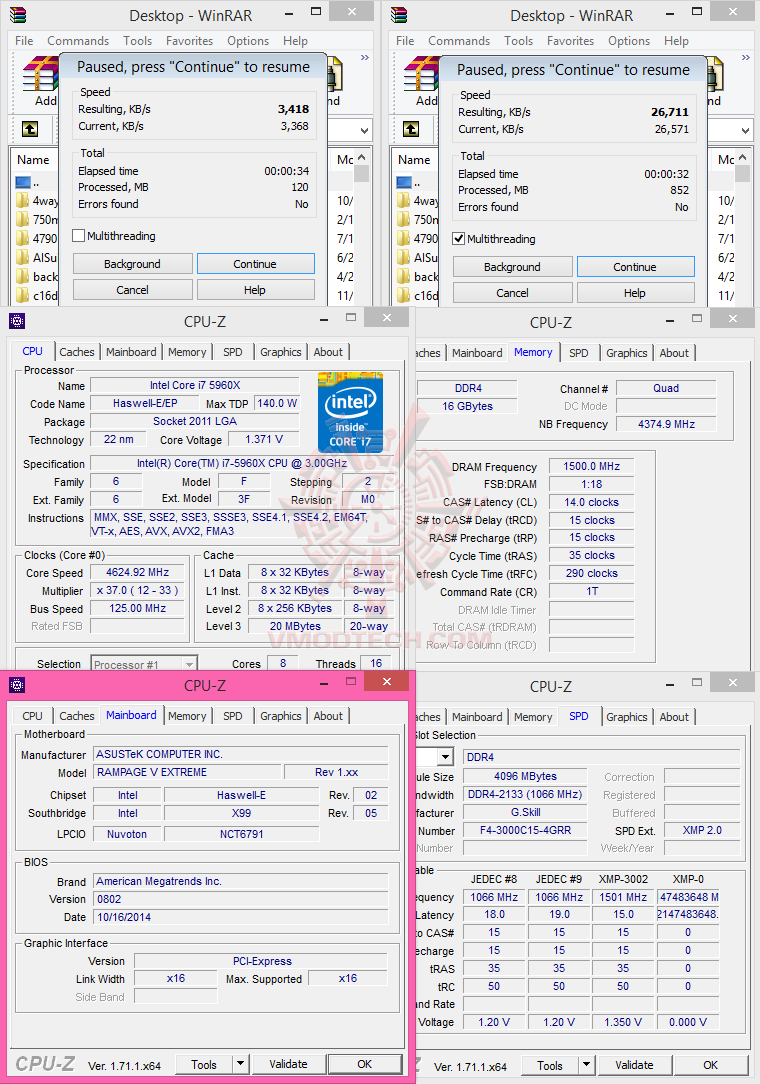Click Continue in left WinRAR dialog

tap(255, 263)
